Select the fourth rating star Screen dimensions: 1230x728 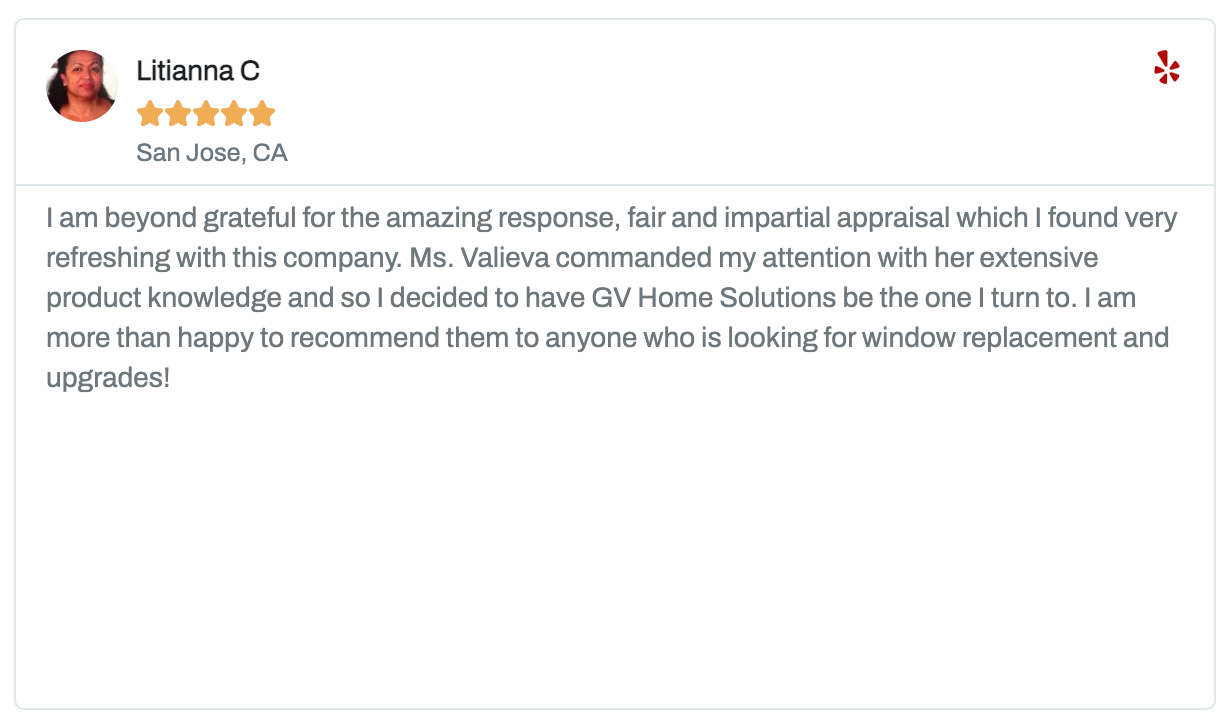(x=234, y=114)
